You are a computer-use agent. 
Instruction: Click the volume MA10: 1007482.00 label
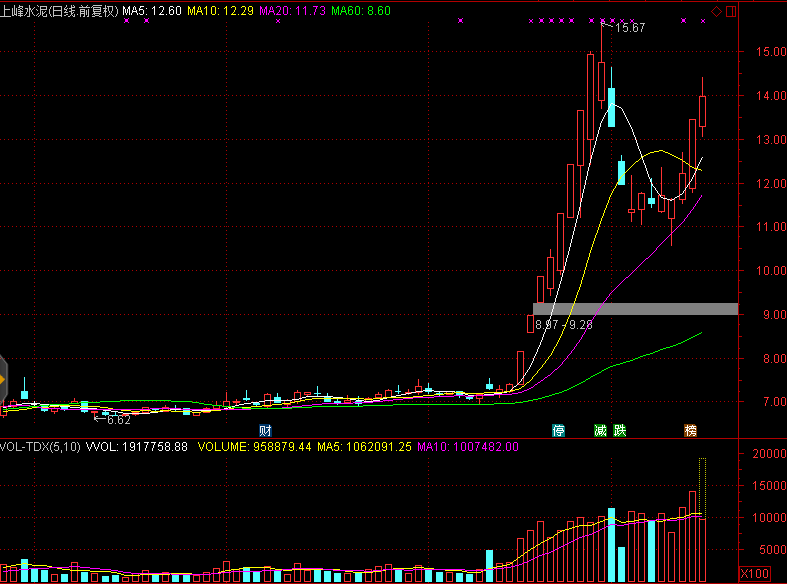click(x=467, y=447)
